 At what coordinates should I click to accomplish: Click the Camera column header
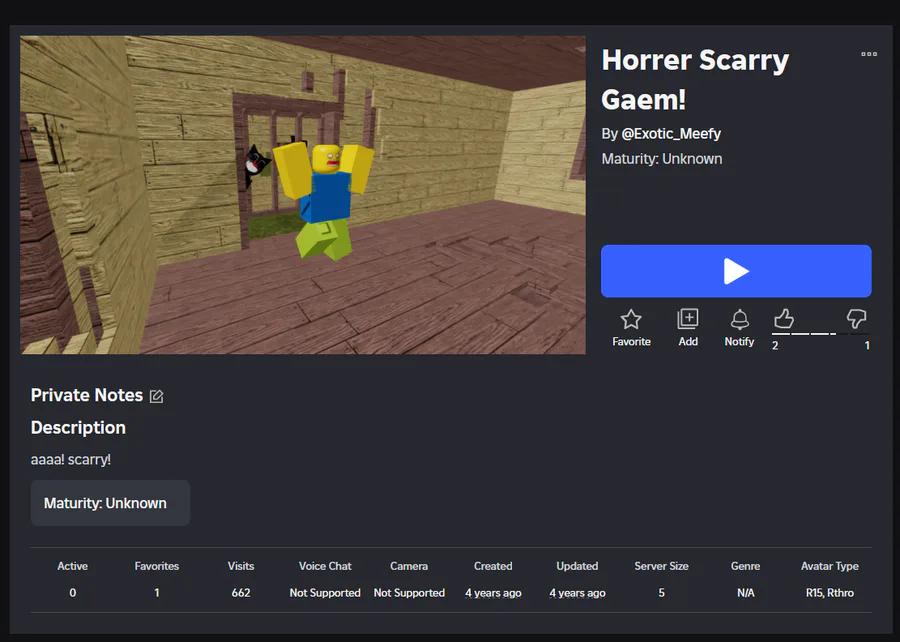[409, 566]
